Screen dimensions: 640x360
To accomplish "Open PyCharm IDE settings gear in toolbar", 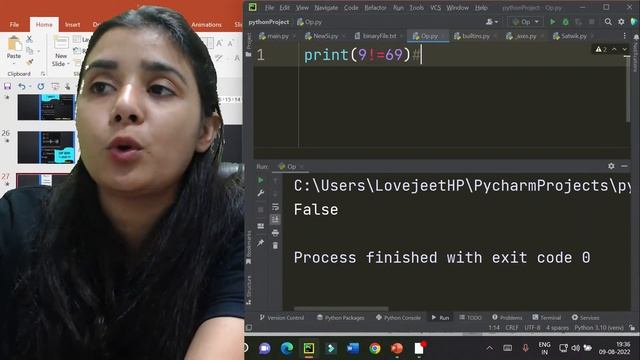I will (x=621, y=22).
